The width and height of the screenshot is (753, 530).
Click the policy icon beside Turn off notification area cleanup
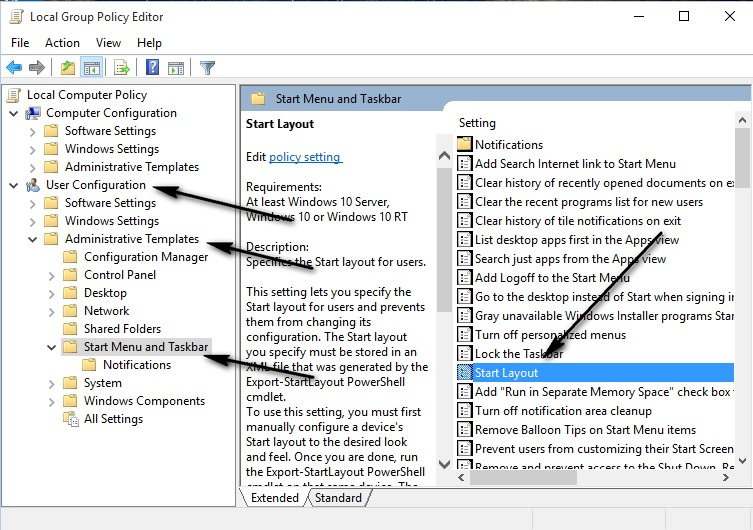pos(464,411)
